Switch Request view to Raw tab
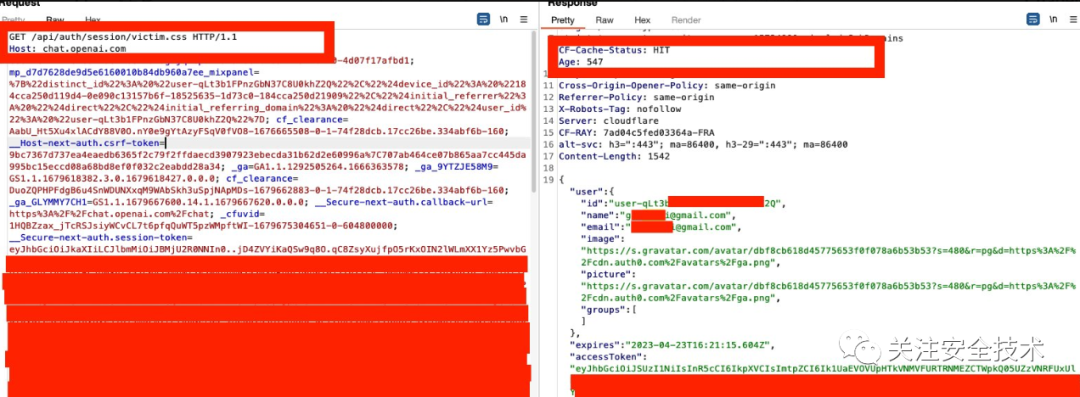The width and height of the screenshot is (1080, 397). tap(54, 20)
